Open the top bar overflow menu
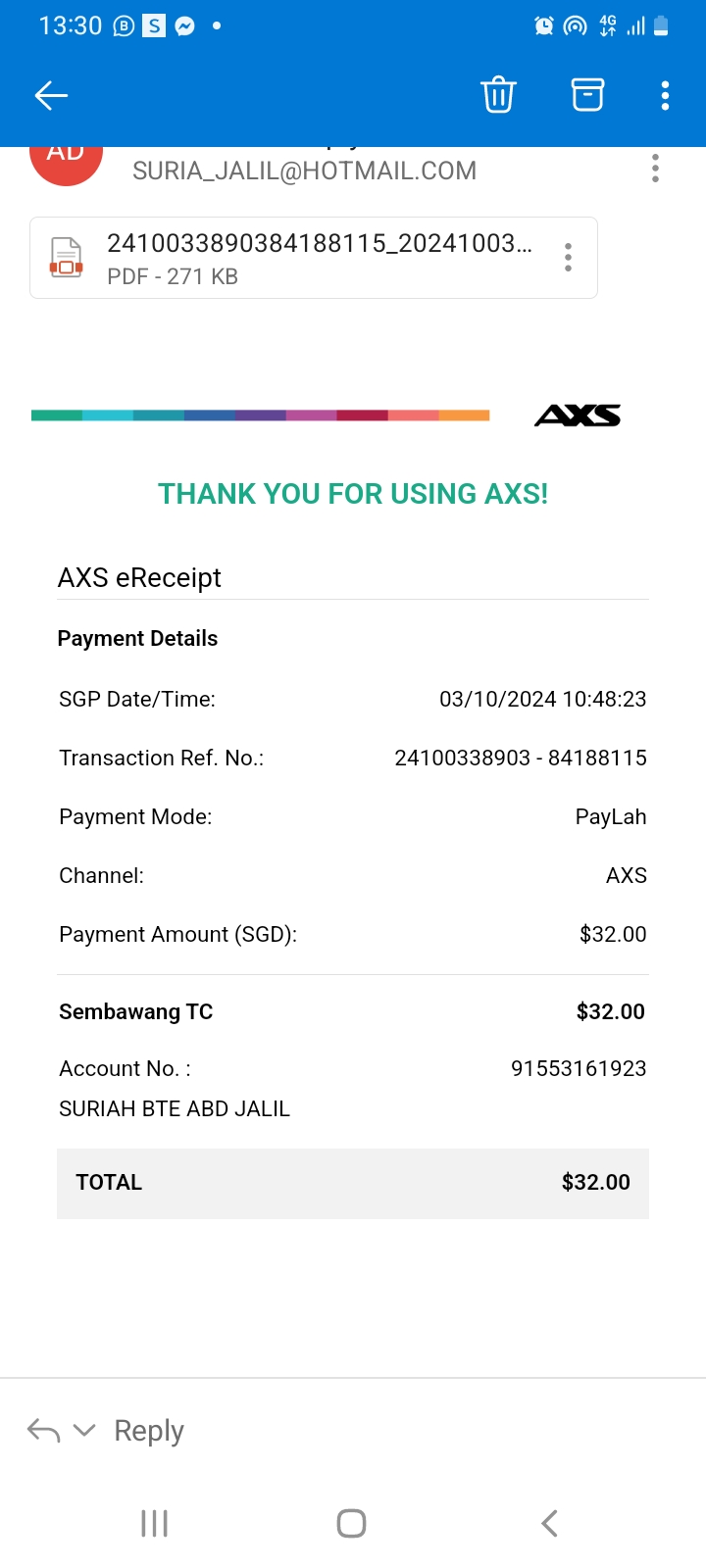The image size is (706, 1568). 665,95
